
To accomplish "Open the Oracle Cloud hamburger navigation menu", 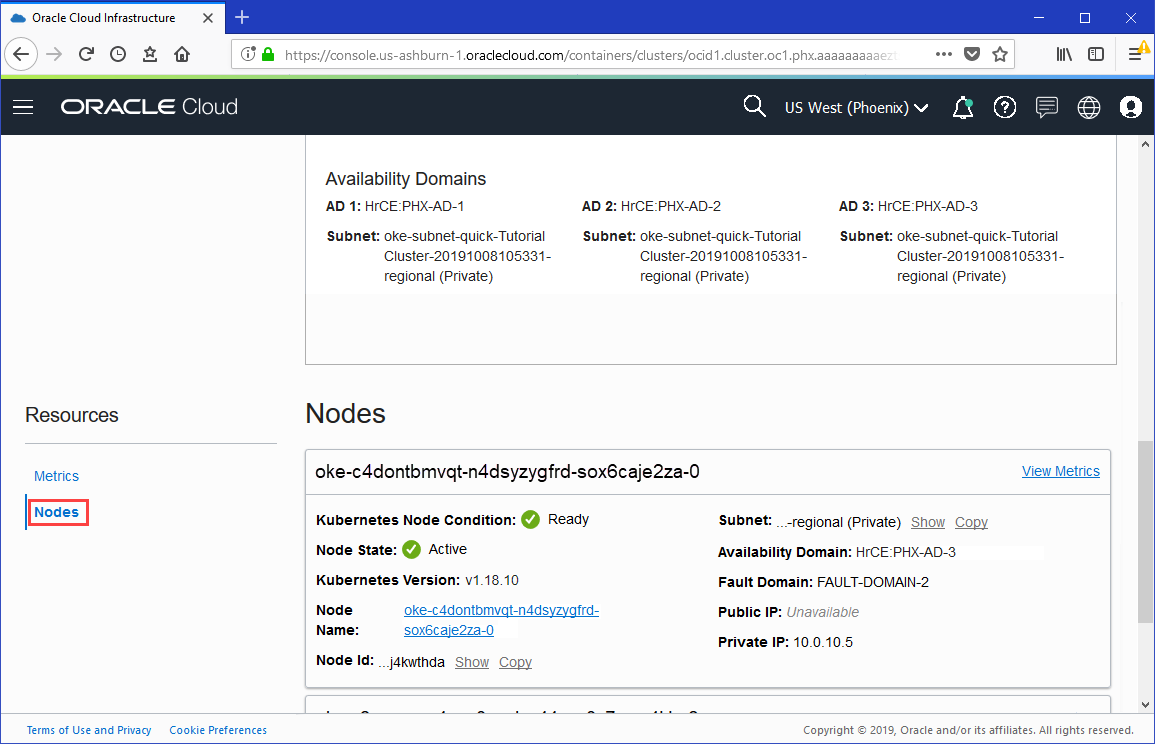I will tap(24, 108).
